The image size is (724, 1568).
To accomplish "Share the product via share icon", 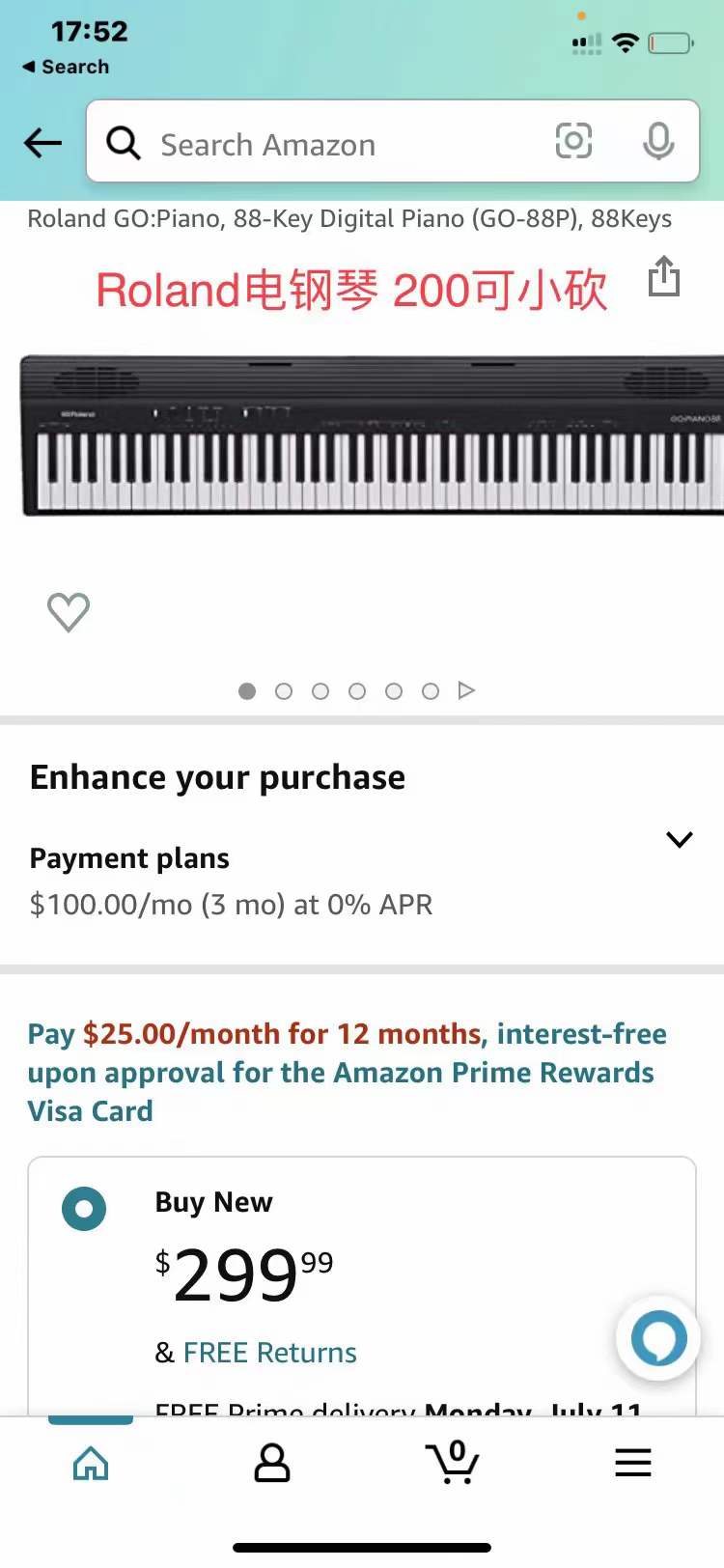I will 664,276.
